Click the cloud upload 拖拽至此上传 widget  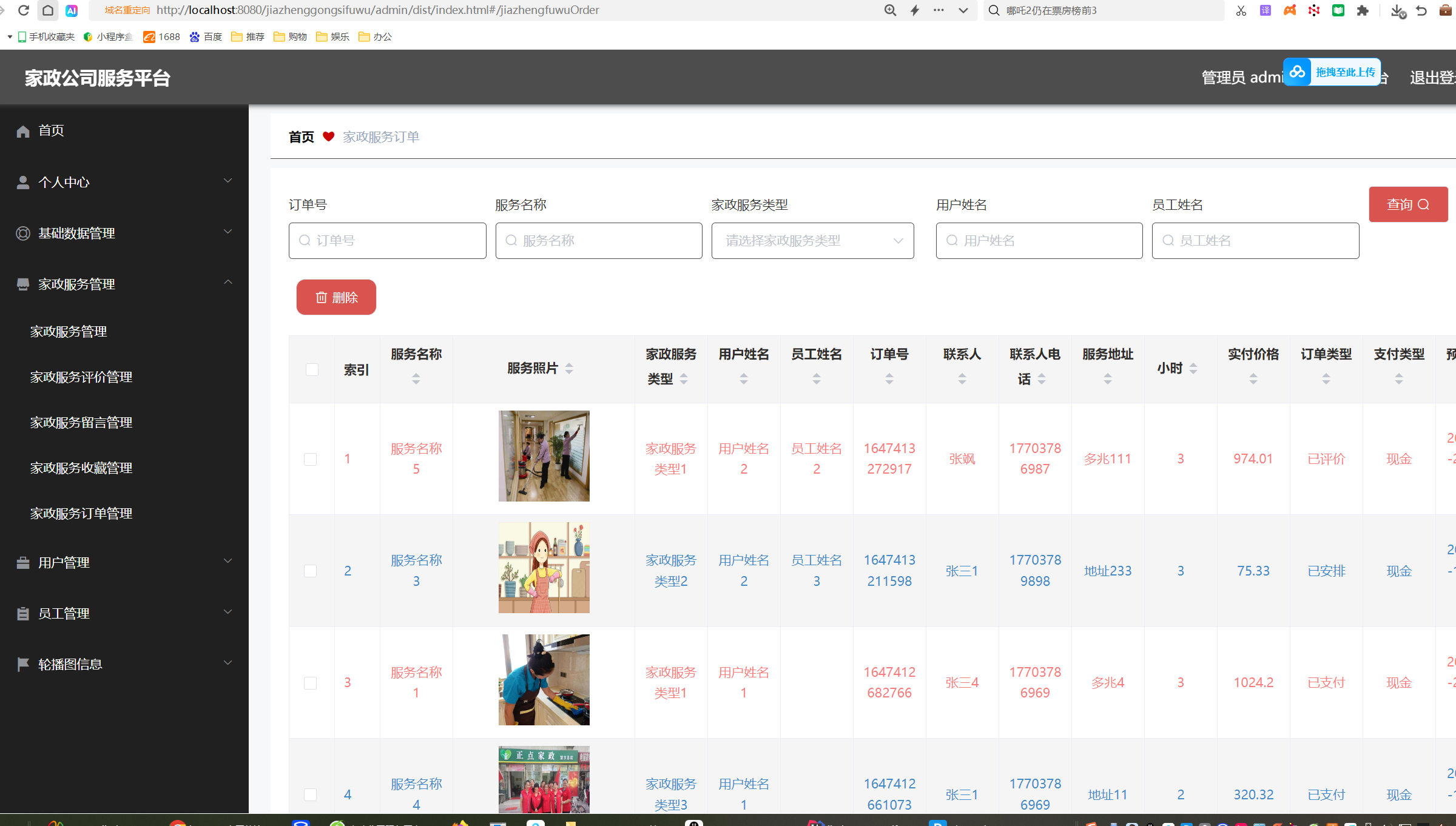click(1332, 72)
